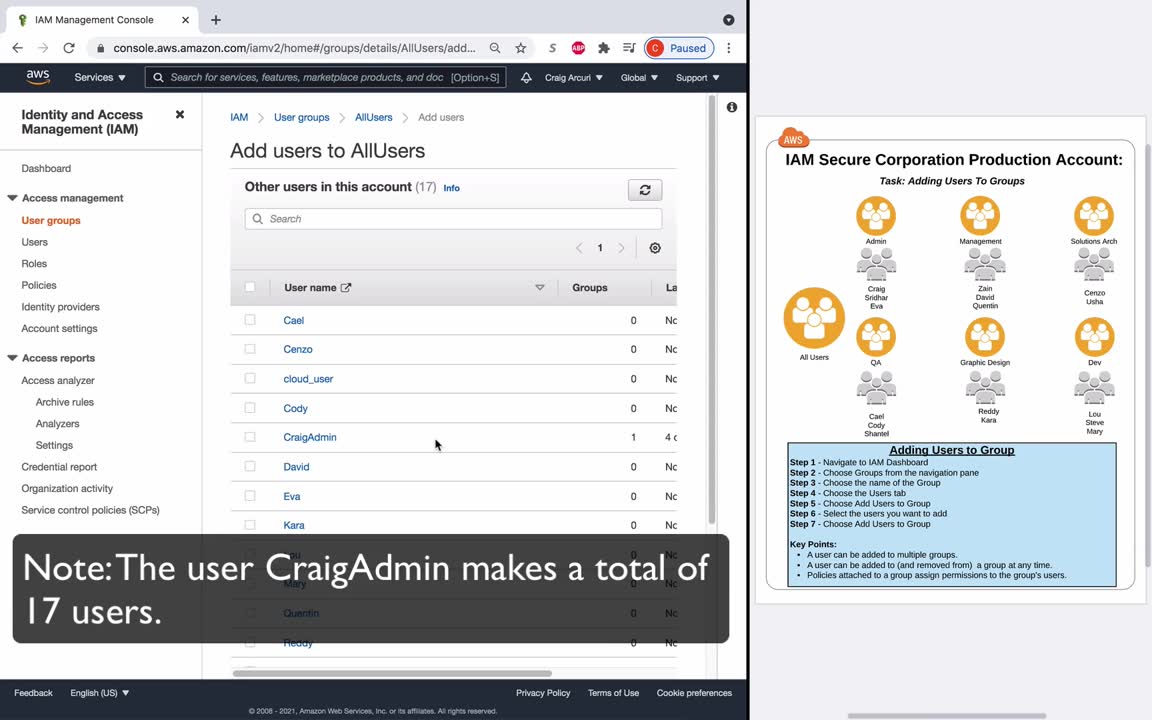Select the checkbox for cloud_user

point(250,378)
